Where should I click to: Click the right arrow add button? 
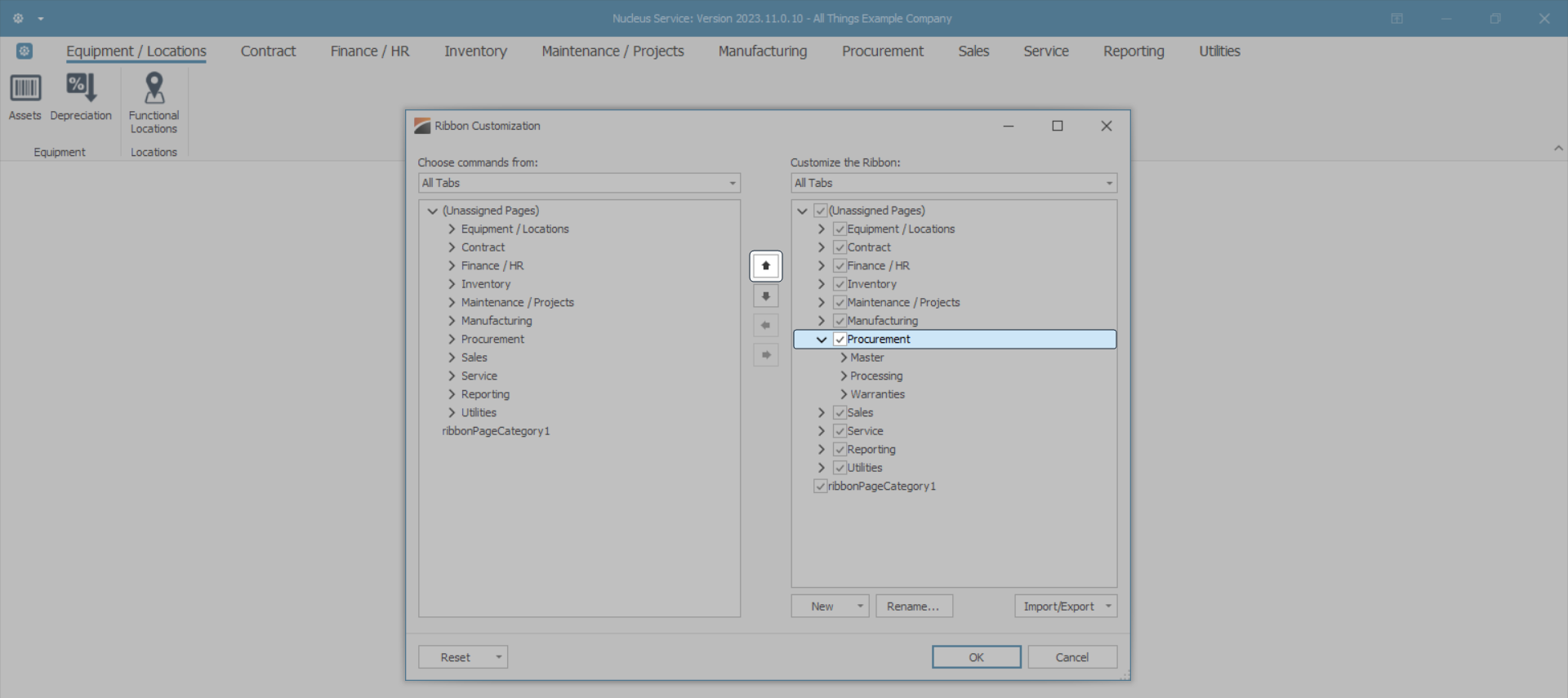click(765, 355)
